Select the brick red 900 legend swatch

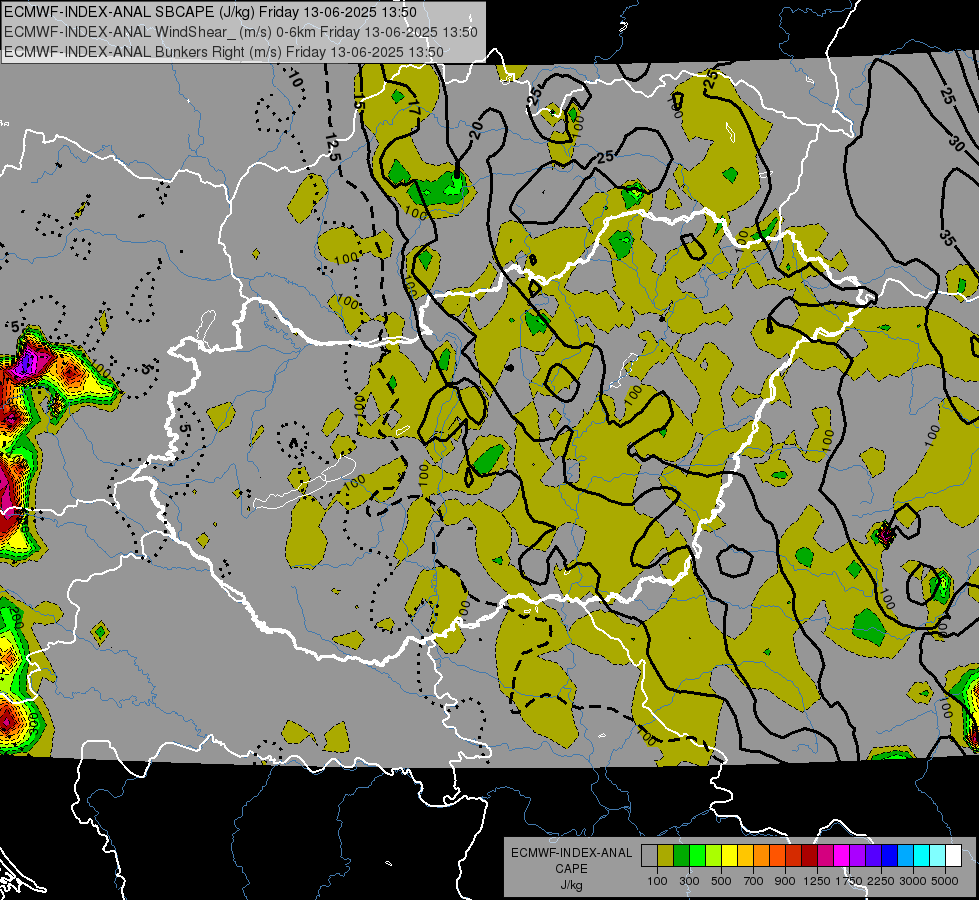(x=794, y=856)
